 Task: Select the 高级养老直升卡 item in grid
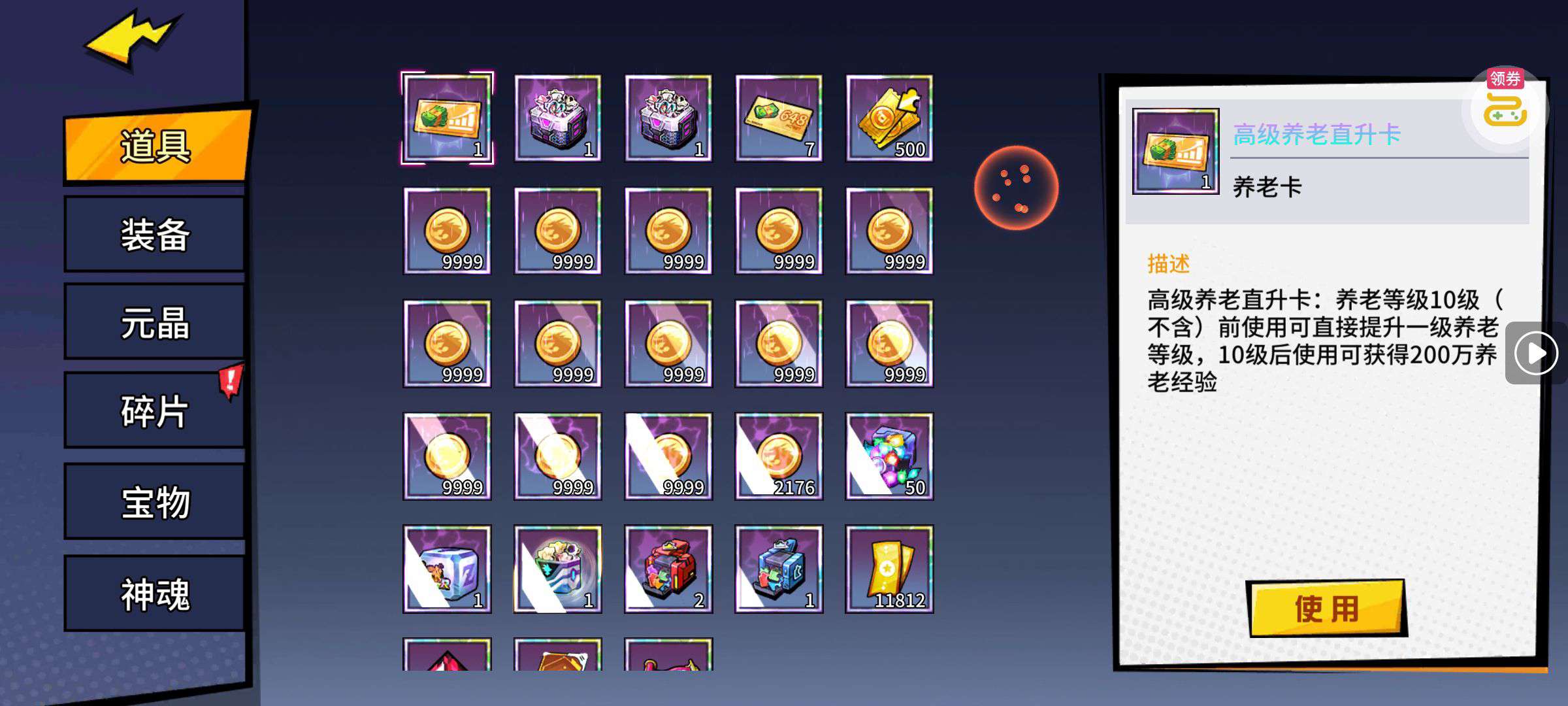[x=448, y=118]
